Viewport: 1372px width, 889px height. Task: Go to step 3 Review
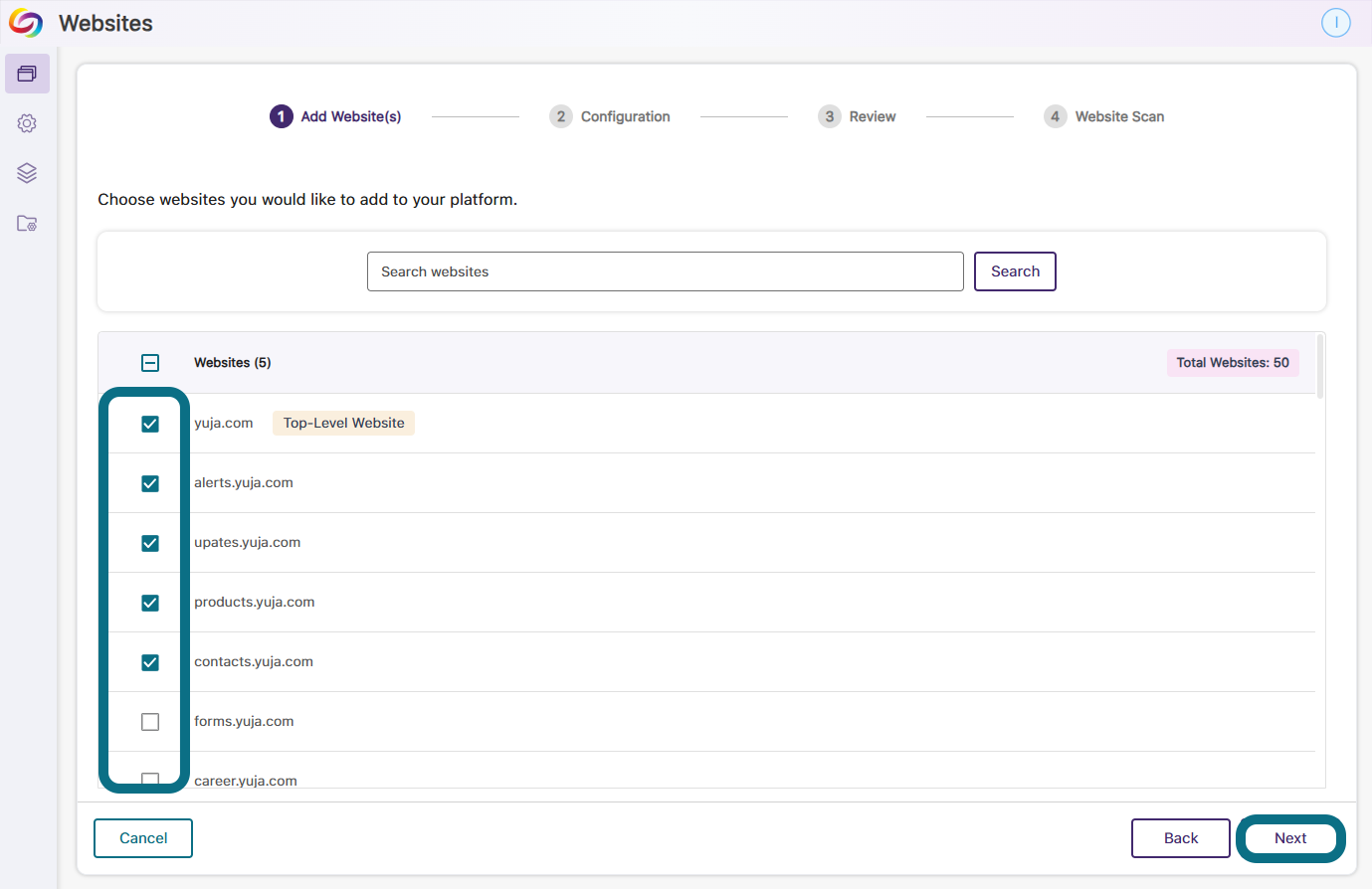pyautogui.click(x=857, y=116)
